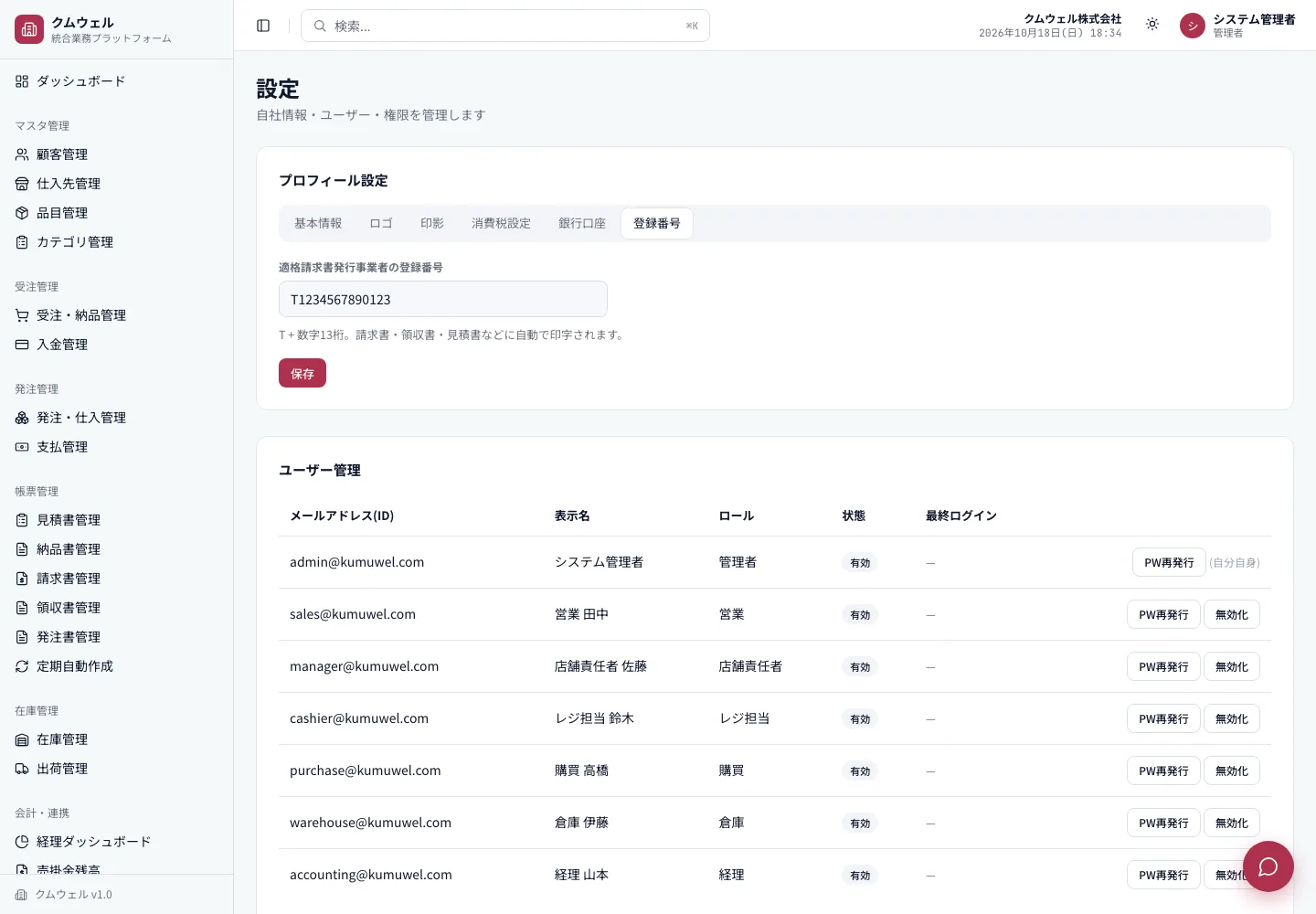This screenshot has height=914, width=1316.
Task: Reissue password for sales@kumuwel.com
Action: (x=1163, y=614)
